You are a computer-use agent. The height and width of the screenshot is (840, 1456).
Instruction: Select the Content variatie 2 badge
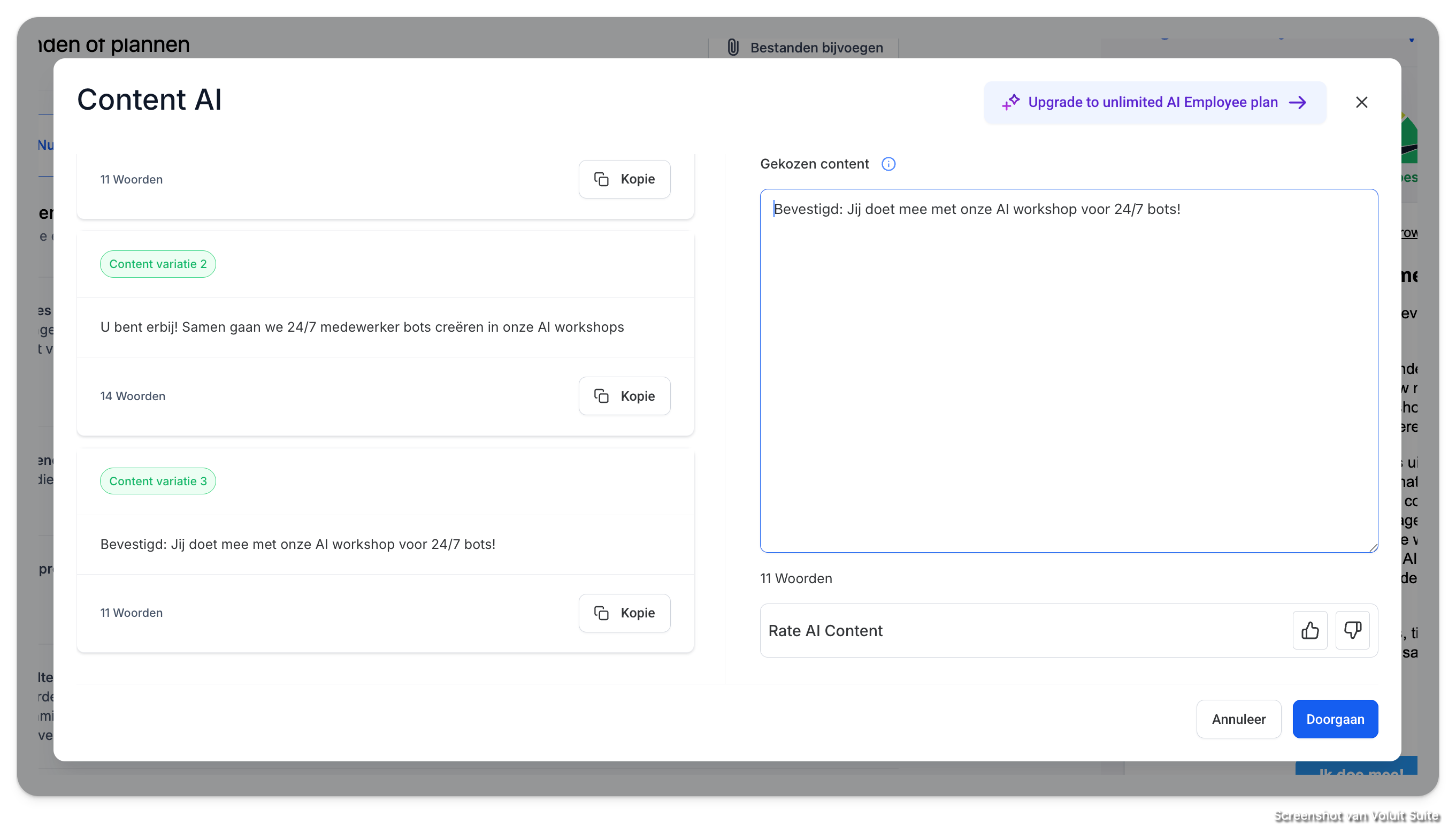click(157, 264)
